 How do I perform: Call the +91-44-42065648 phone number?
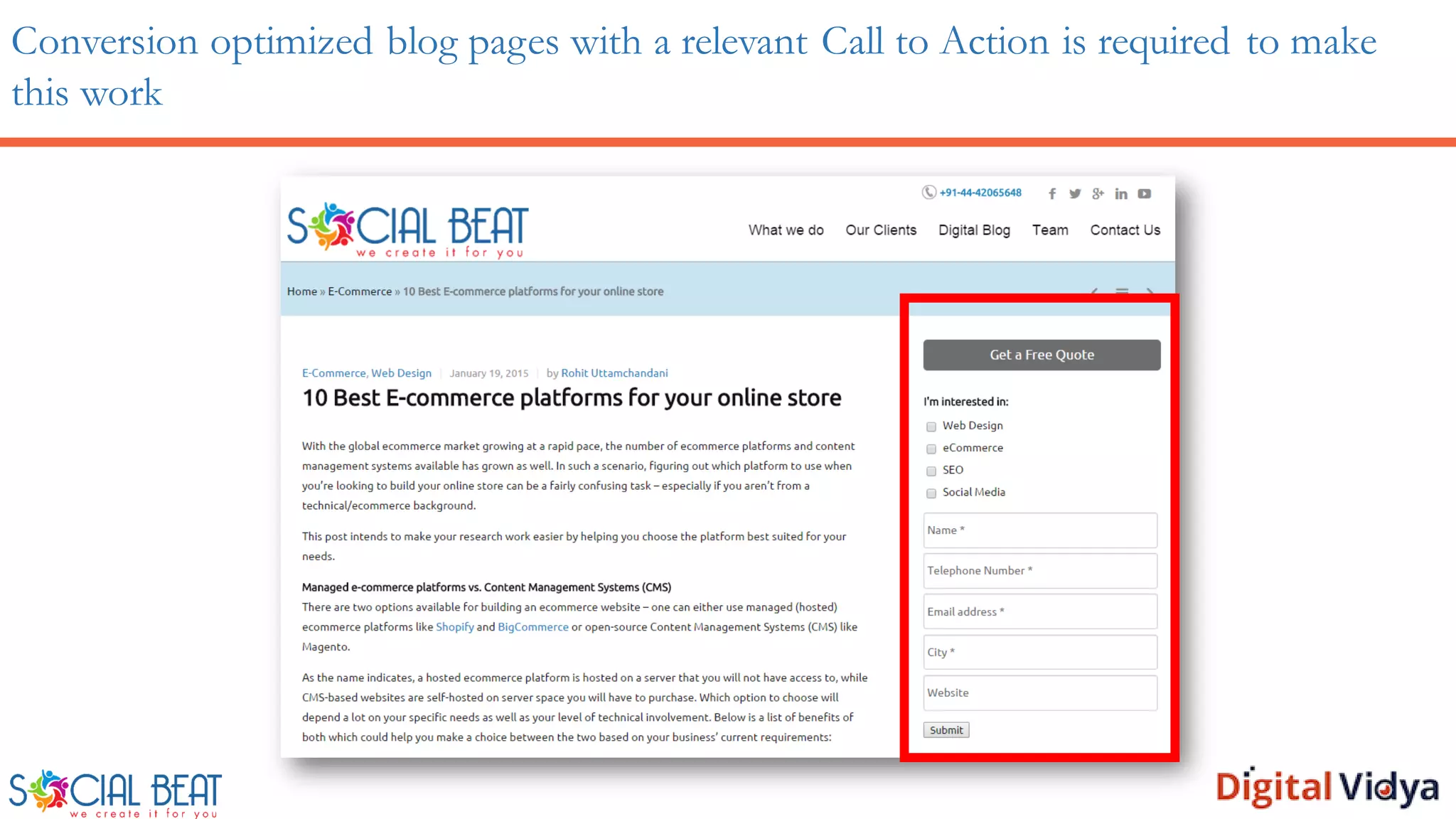pyautogui.click(x=980, y=193)
